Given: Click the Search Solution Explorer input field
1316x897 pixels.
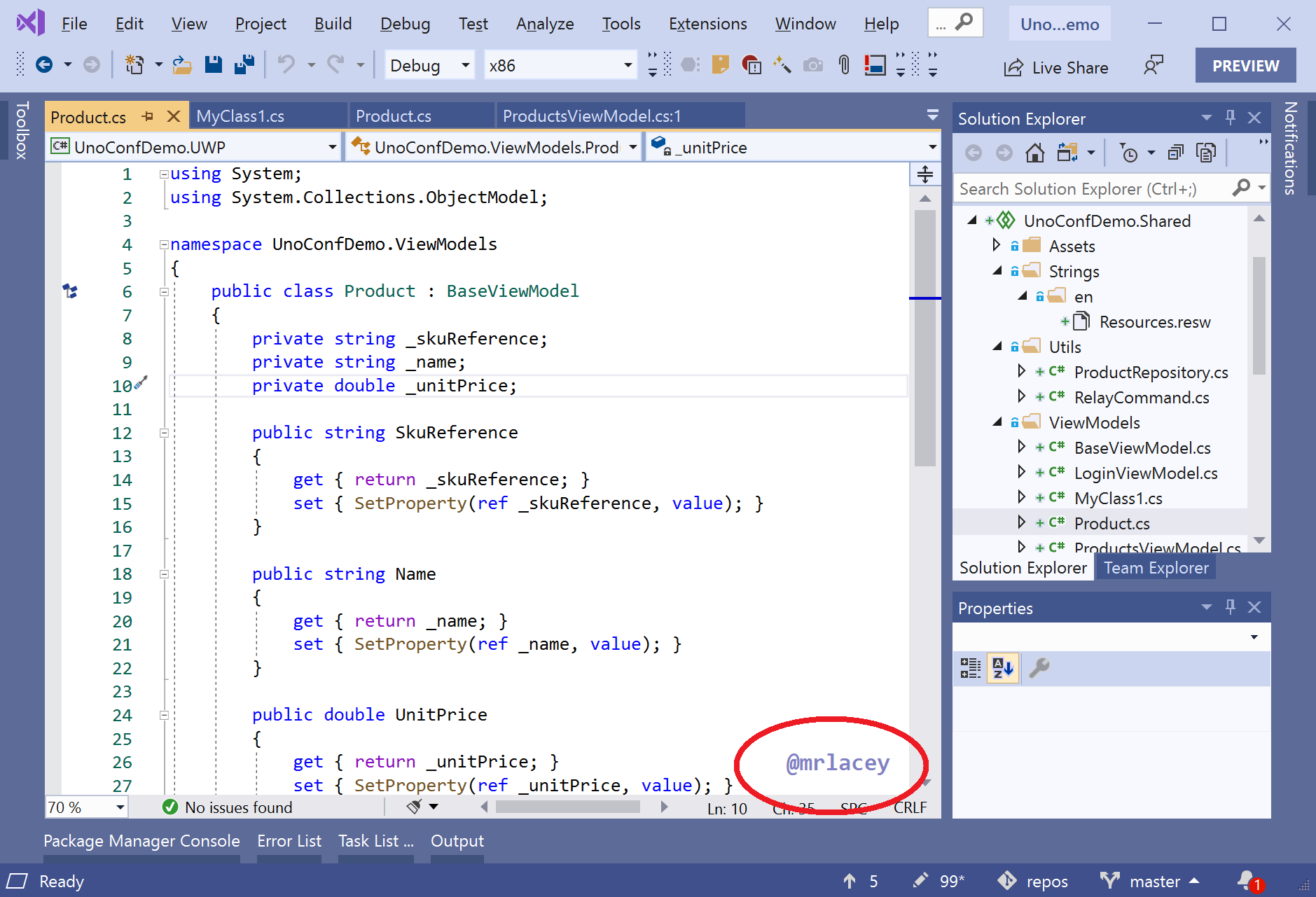Looking at the screenshot, I should (x=1093, y=188).
